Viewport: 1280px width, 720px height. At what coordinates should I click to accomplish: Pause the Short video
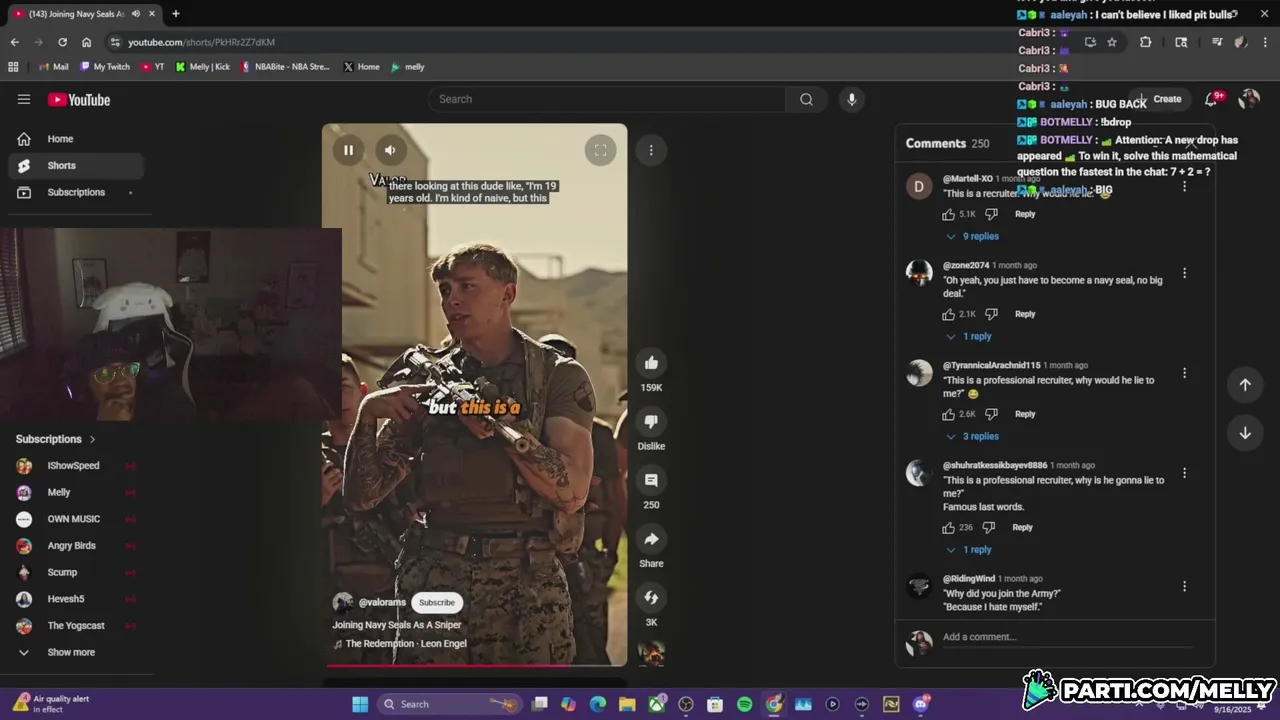click(348, 150)
